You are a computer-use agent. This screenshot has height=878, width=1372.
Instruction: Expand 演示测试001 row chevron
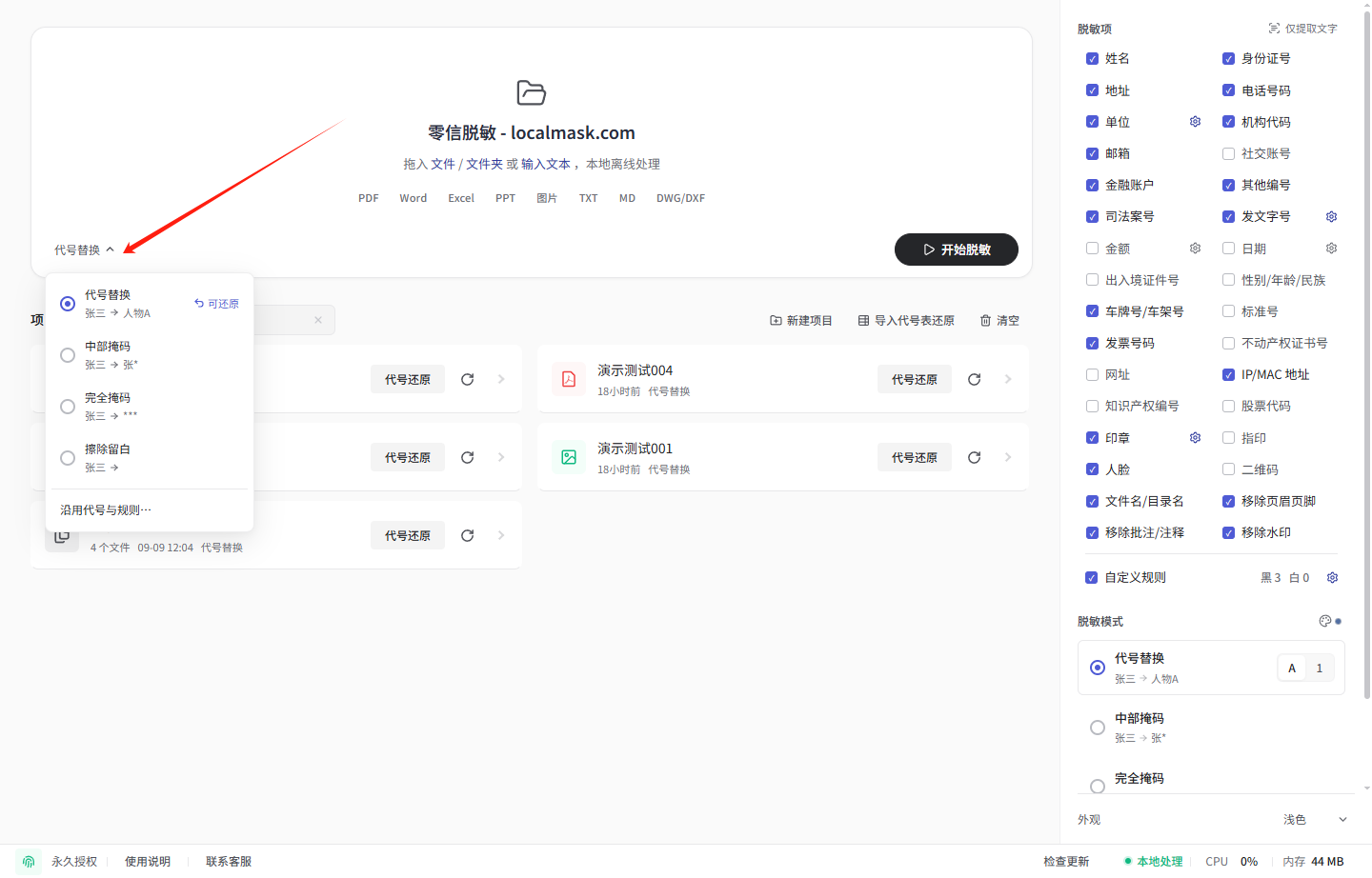(1008, 457)
